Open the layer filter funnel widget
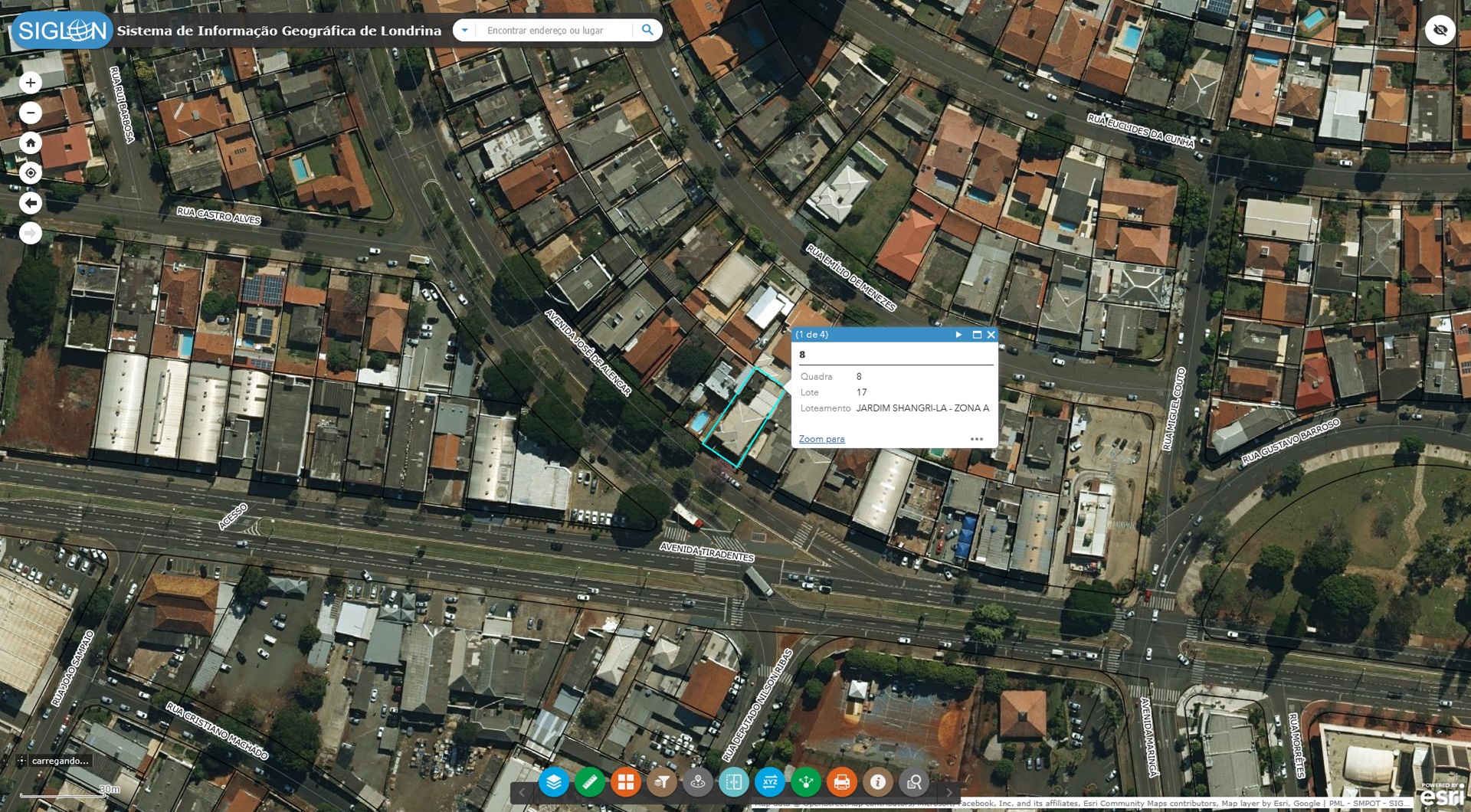The width and height of the screenshot is (1471, 812). (662, 782)
